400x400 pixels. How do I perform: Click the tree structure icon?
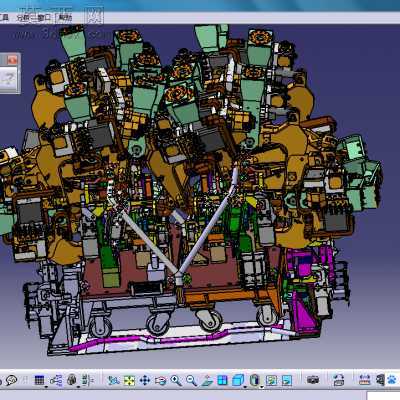coord(56,380)
